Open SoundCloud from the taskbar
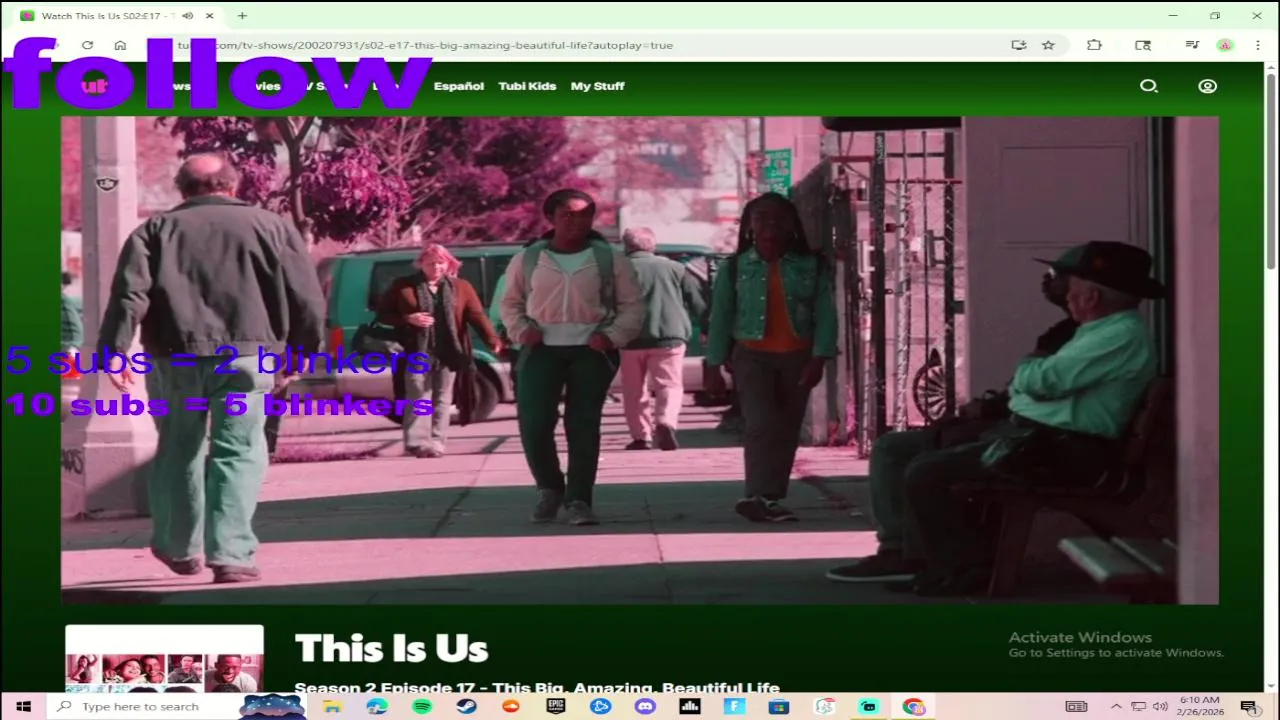 click(x=511, y=706)
